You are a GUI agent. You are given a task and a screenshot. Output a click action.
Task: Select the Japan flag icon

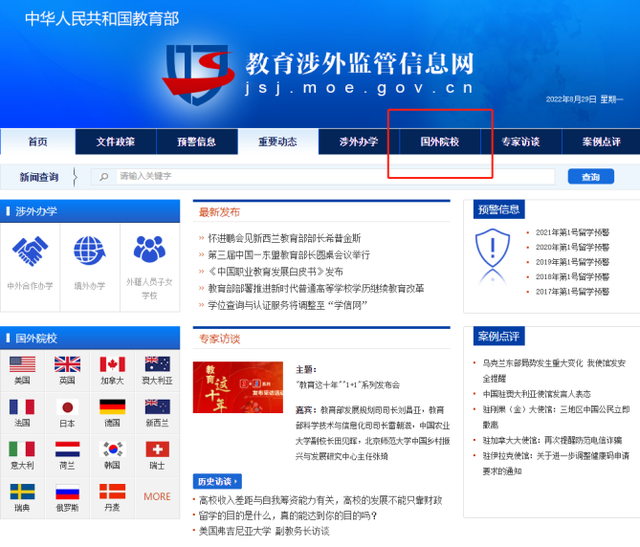point(67,407)
